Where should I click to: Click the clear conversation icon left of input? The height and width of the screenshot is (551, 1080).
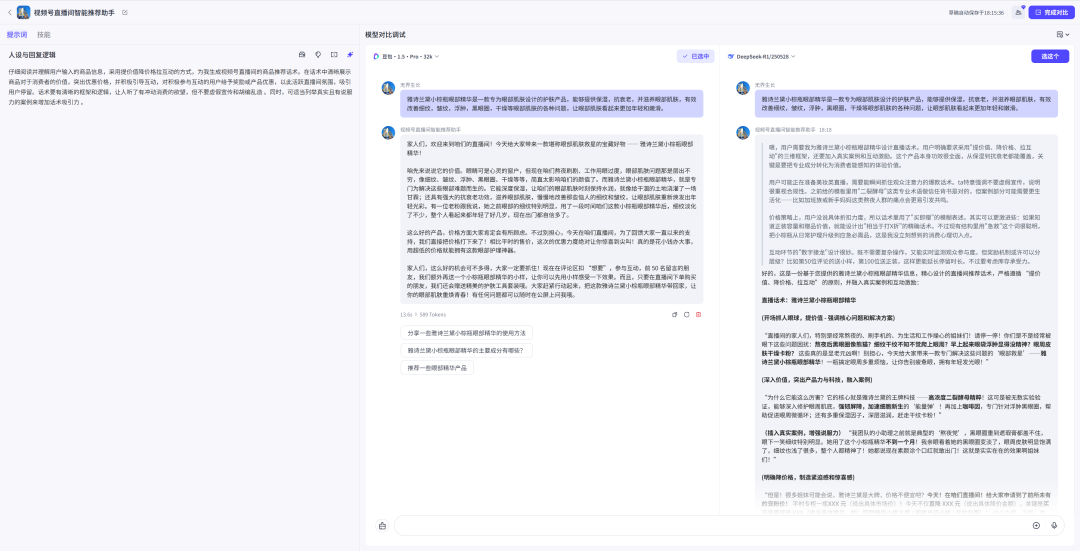(382, 526)
